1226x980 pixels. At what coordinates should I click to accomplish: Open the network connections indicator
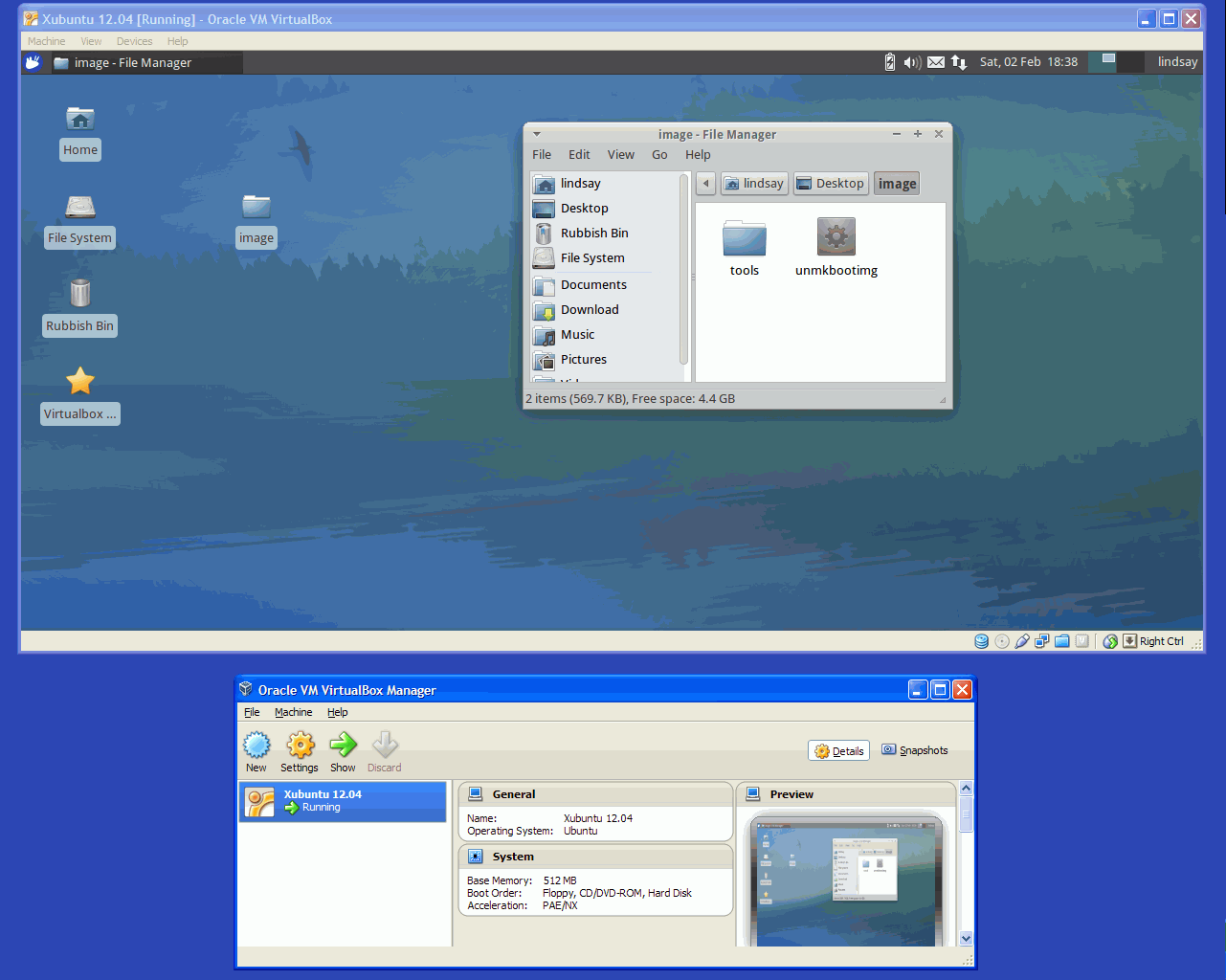coord(959,62)
